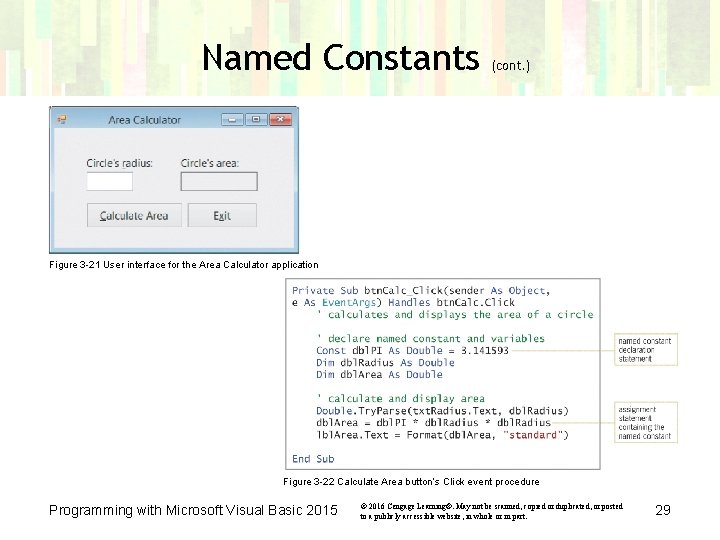Click the Area Calculator title text
The width and height of the screenshot is (720, 540).
coord(145,120)
